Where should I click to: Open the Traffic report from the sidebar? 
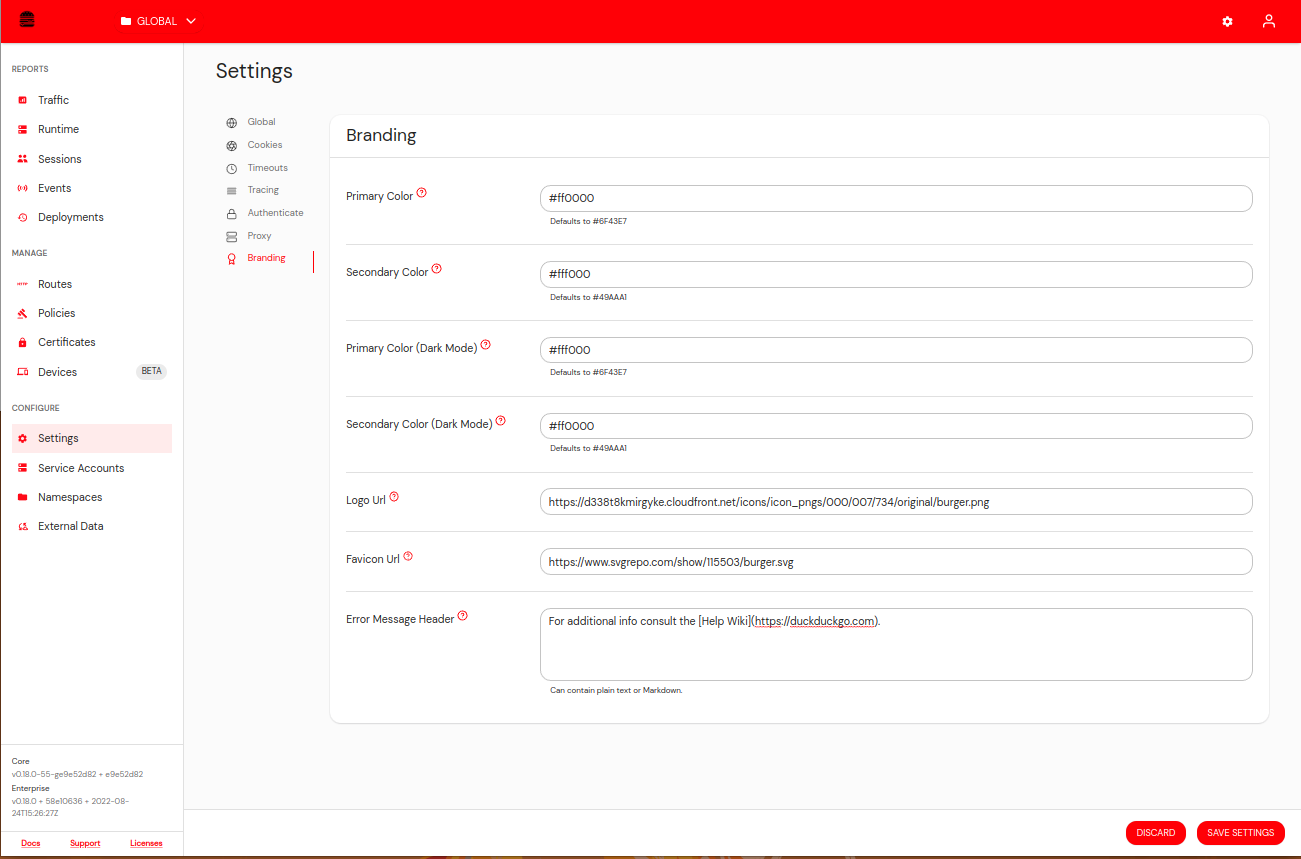click(x=52, y=99)
